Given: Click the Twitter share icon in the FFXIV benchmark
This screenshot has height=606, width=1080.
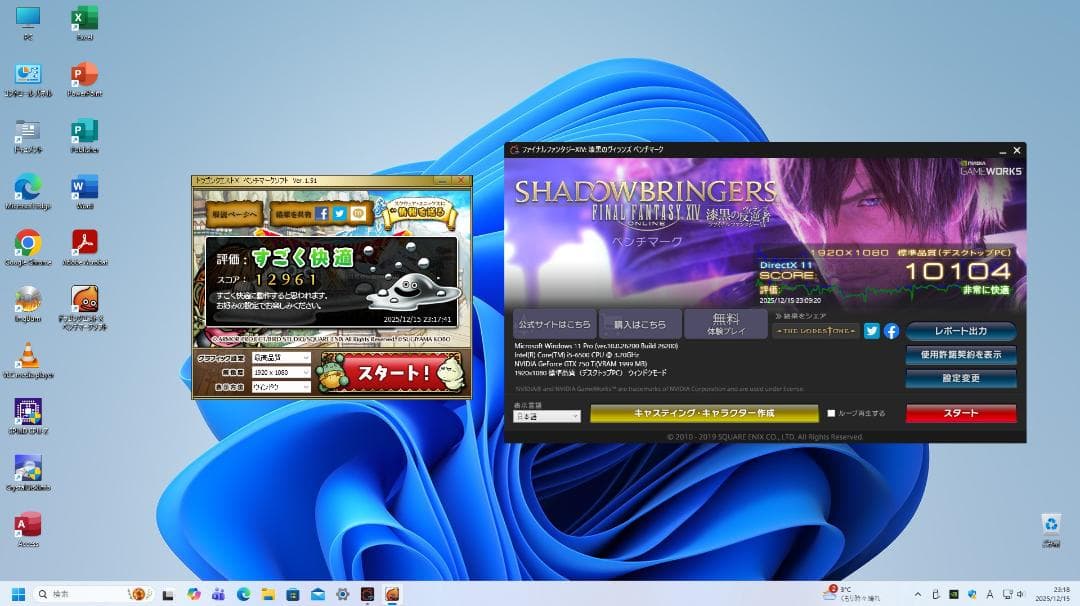Looking at the screenshot, I should pos(872,329).
